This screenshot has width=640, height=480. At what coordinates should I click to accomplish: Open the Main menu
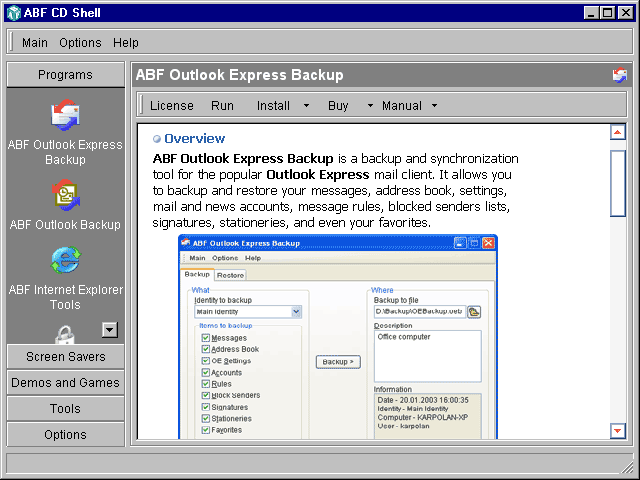[x=35, y=43]
